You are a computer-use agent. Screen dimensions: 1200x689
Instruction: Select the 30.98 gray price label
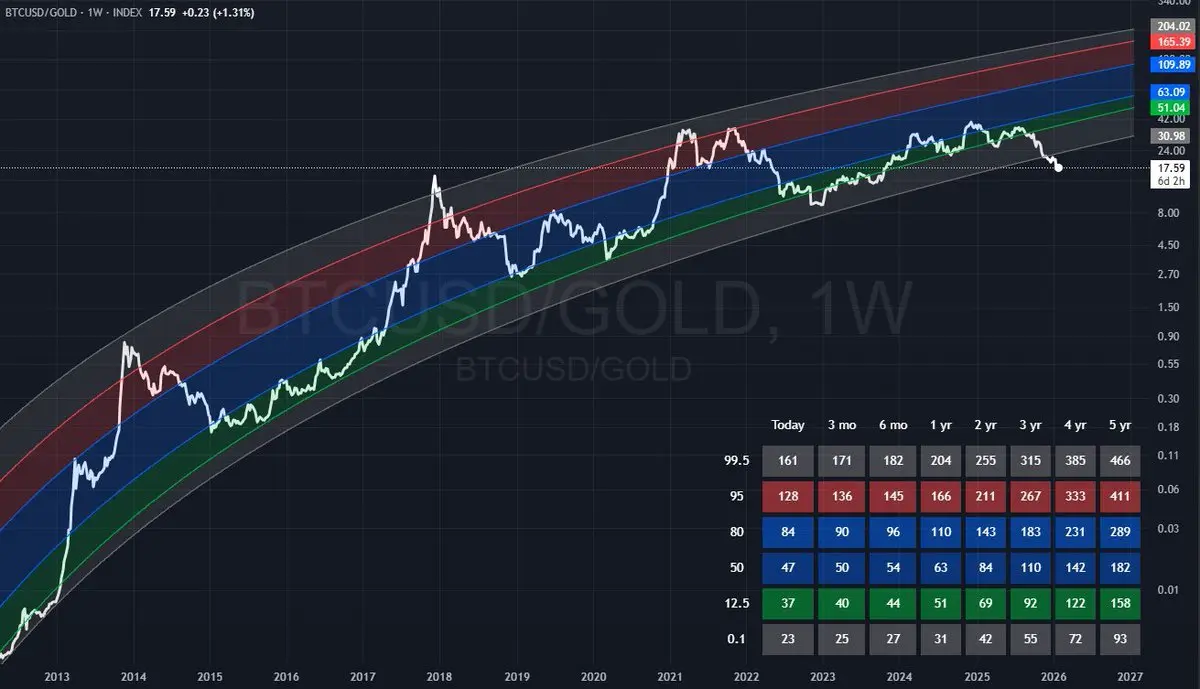1170,136
